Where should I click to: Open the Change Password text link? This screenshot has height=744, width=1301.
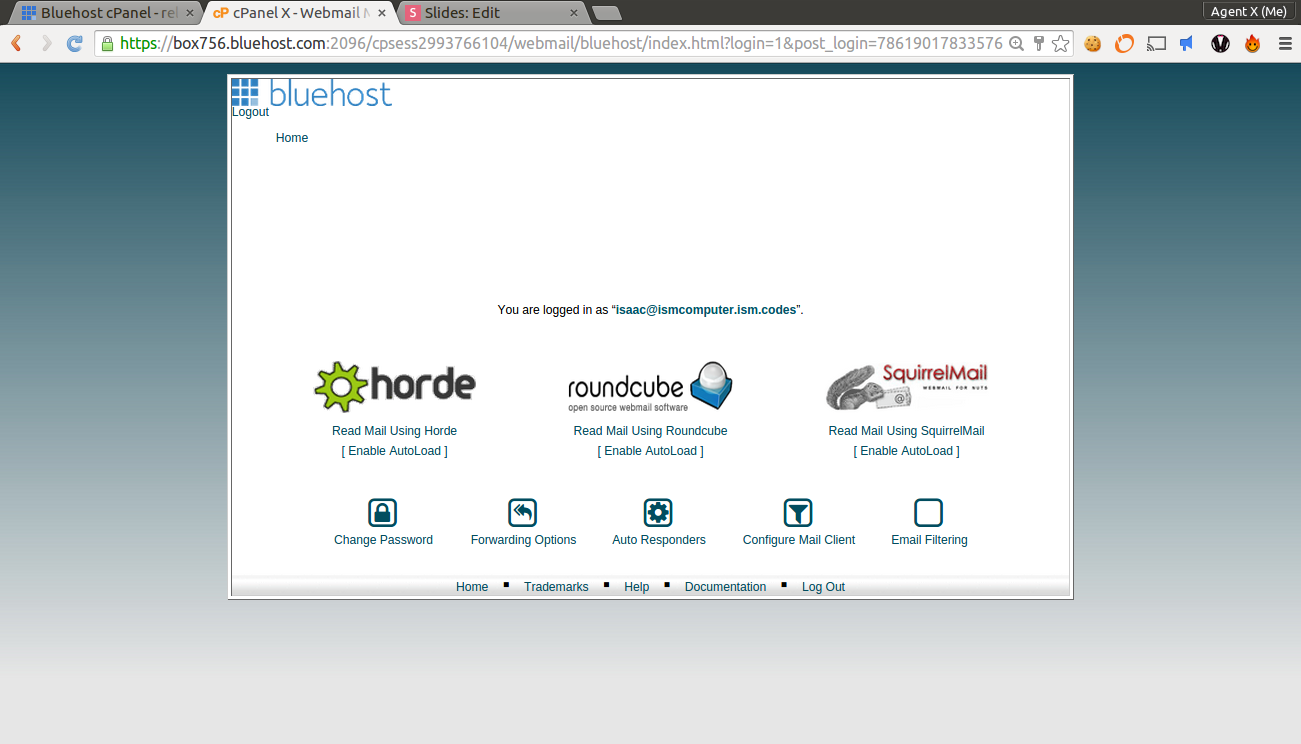pyautogui.click(x=383, y=540)
